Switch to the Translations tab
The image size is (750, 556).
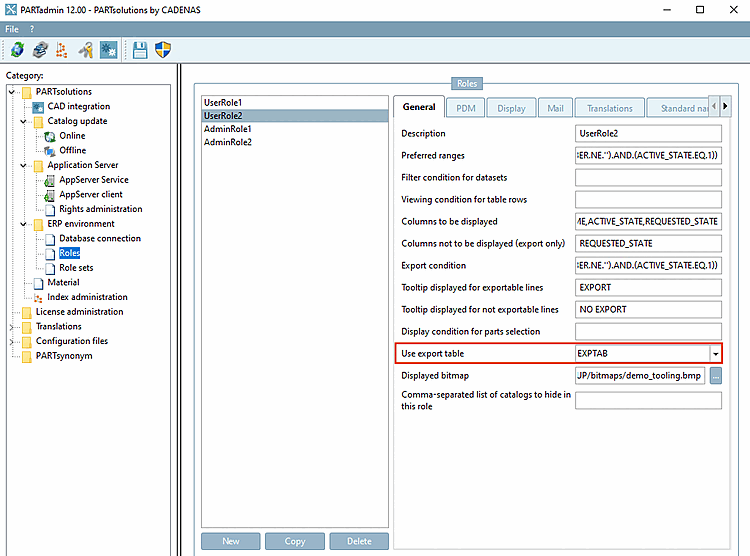coord(609,108)
